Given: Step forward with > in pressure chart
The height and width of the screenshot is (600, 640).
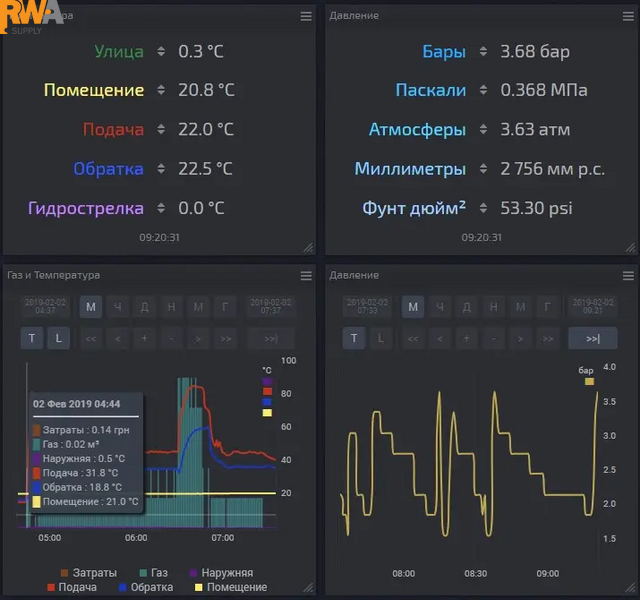Looking at the screenshot, I should (520, 338).
